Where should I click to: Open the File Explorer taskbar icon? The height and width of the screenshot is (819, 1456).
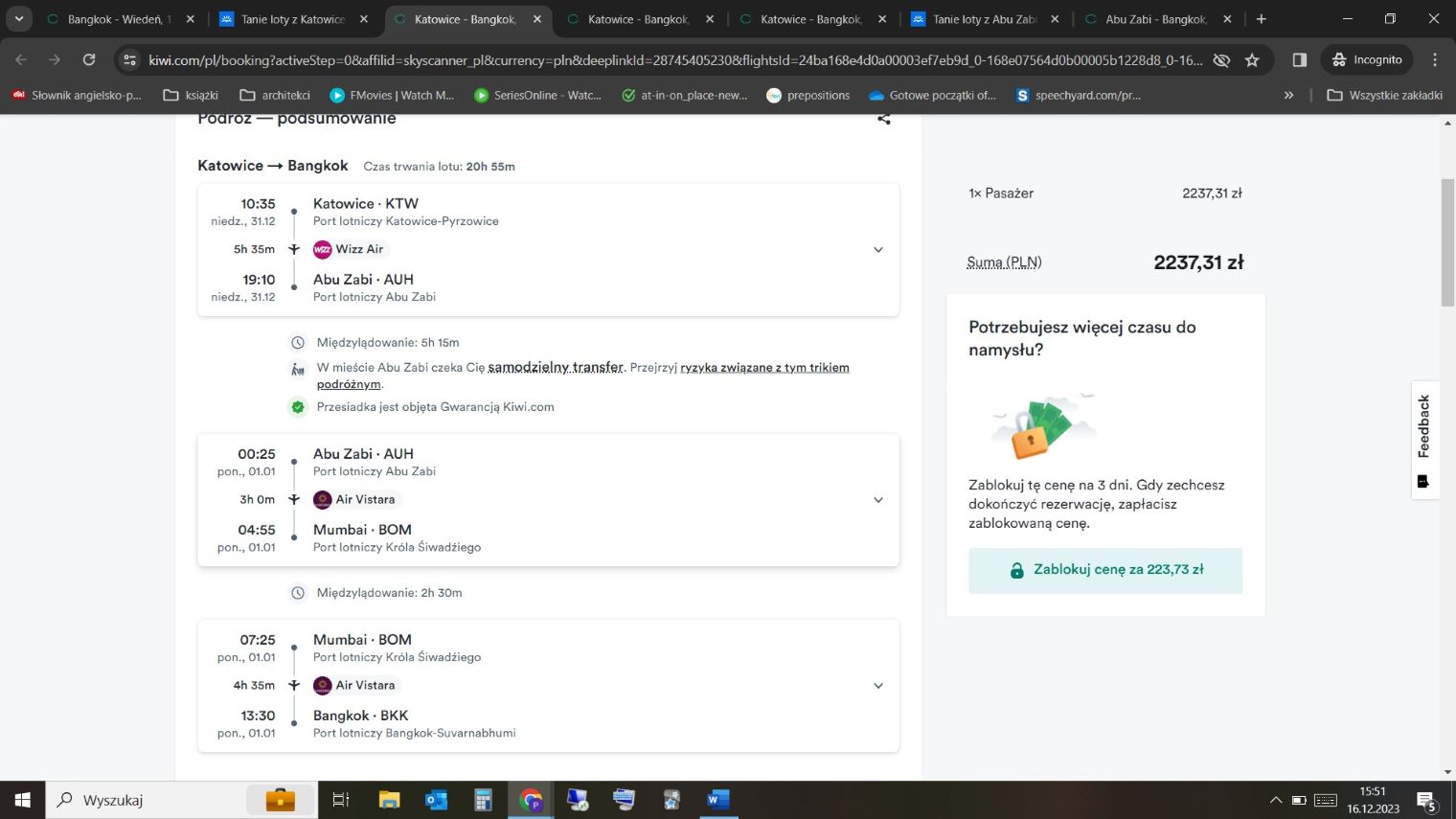tap(389, 799)
